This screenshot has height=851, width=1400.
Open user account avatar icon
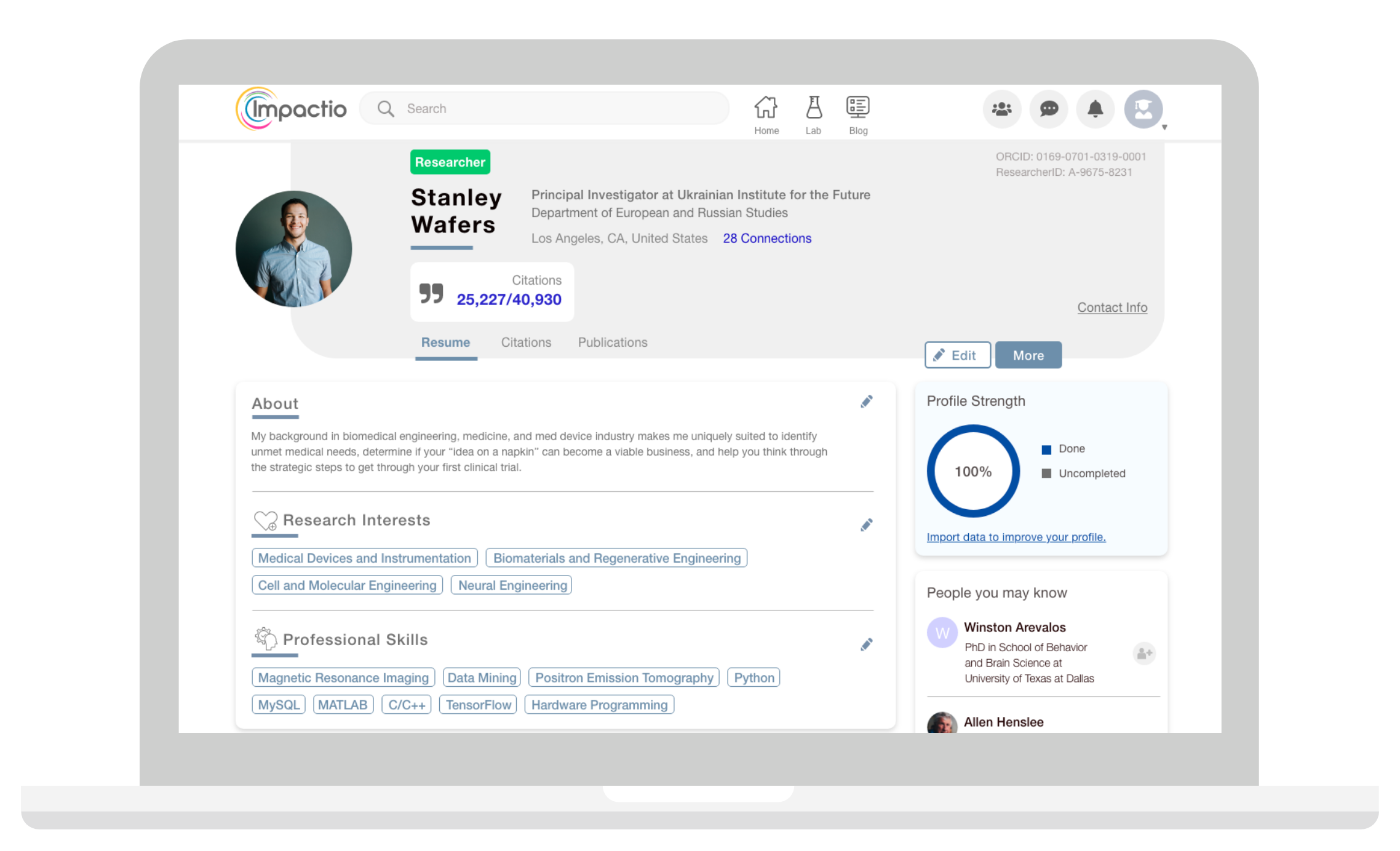(1143, 109)
